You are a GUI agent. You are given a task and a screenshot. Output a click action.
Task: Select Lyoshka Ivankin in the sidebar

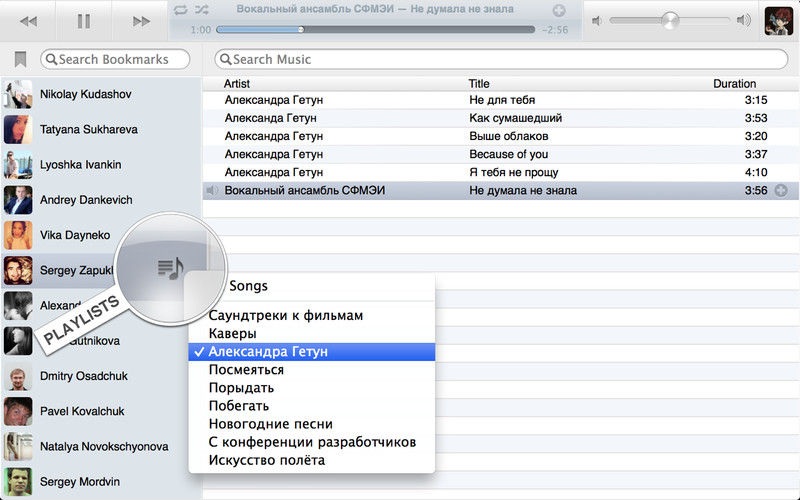[x=101, y=165]
